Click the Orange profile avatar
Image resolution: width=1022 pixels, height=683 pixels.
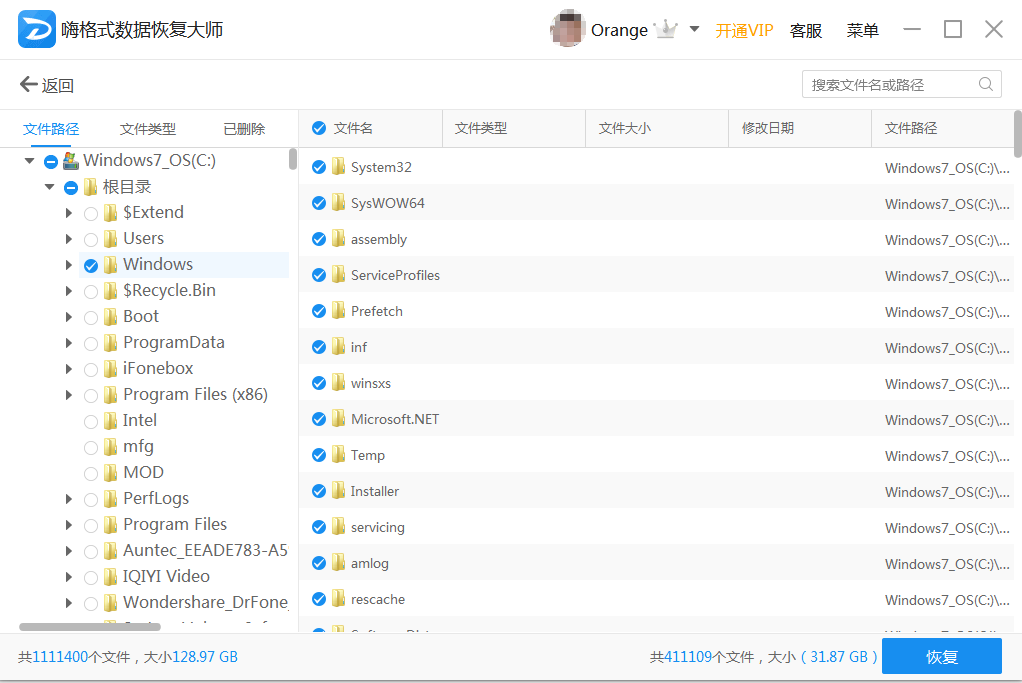coord(567,28)
